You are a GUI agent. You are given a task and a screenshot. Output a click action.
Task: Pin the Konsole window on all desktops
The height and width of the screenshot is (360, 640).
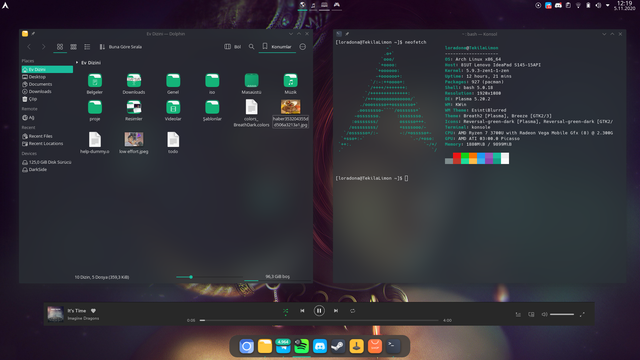pyautogui.click(x=347, y=34)
